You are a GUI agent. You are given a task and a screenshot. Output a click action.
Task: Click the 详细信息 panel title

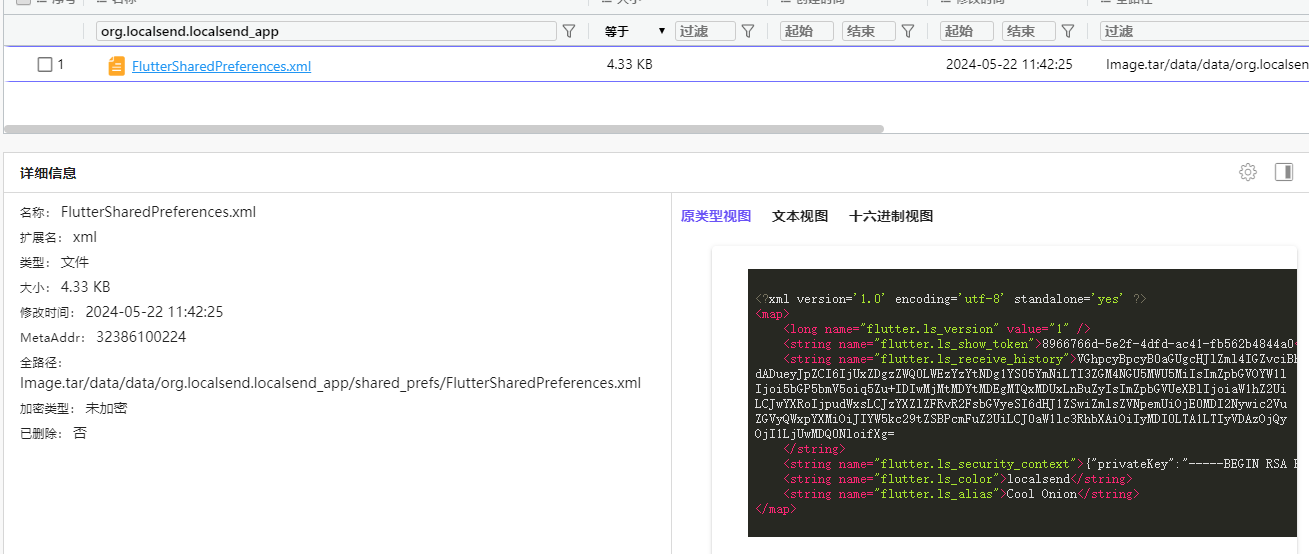[48, 173]
